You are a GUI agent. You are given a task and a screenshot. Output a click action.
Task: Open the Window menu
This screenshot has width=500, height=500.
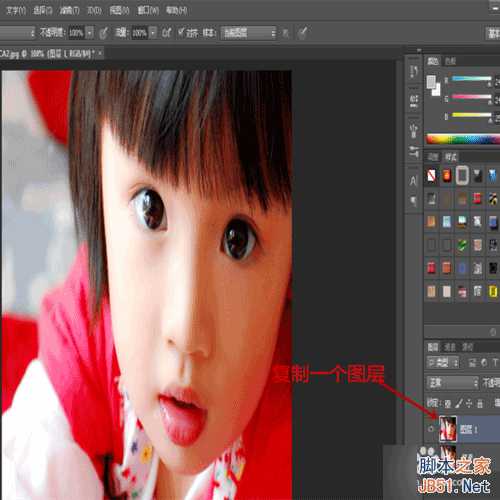pyautogui.click(x=148, y=11)
